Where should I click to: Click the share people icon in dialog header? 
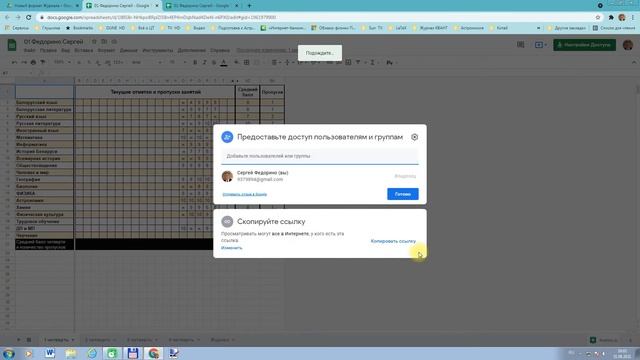pos(227,137)
